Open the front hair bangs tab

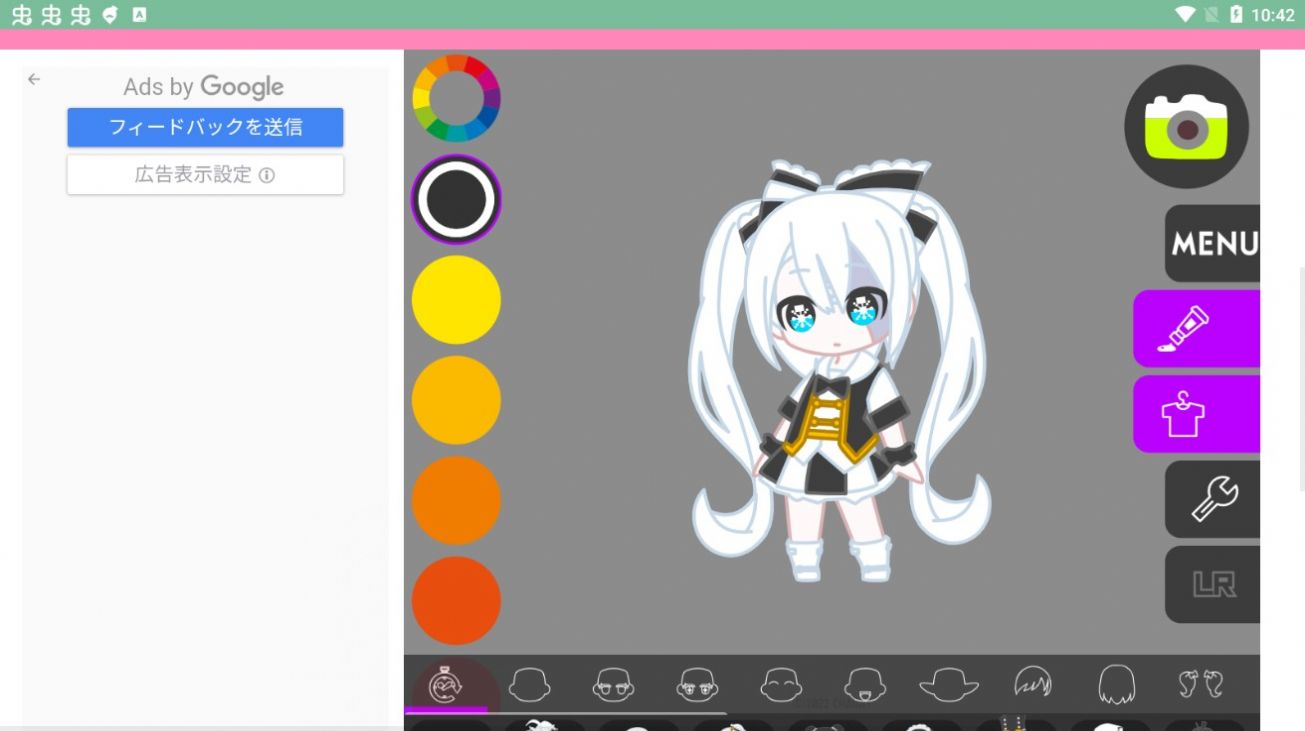point(1033,685)
